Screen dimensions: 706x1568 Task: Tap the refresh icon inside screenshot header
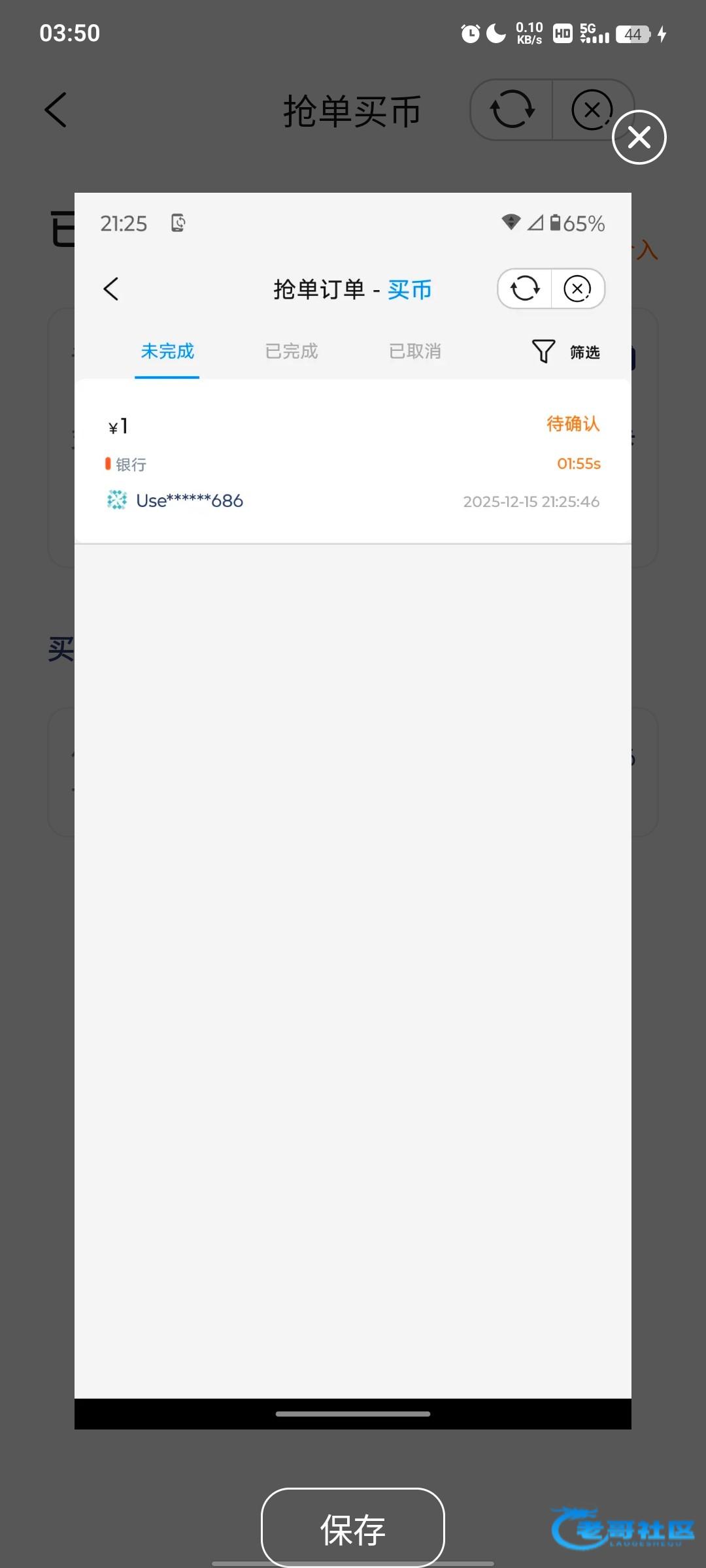[x=525, y=288]
